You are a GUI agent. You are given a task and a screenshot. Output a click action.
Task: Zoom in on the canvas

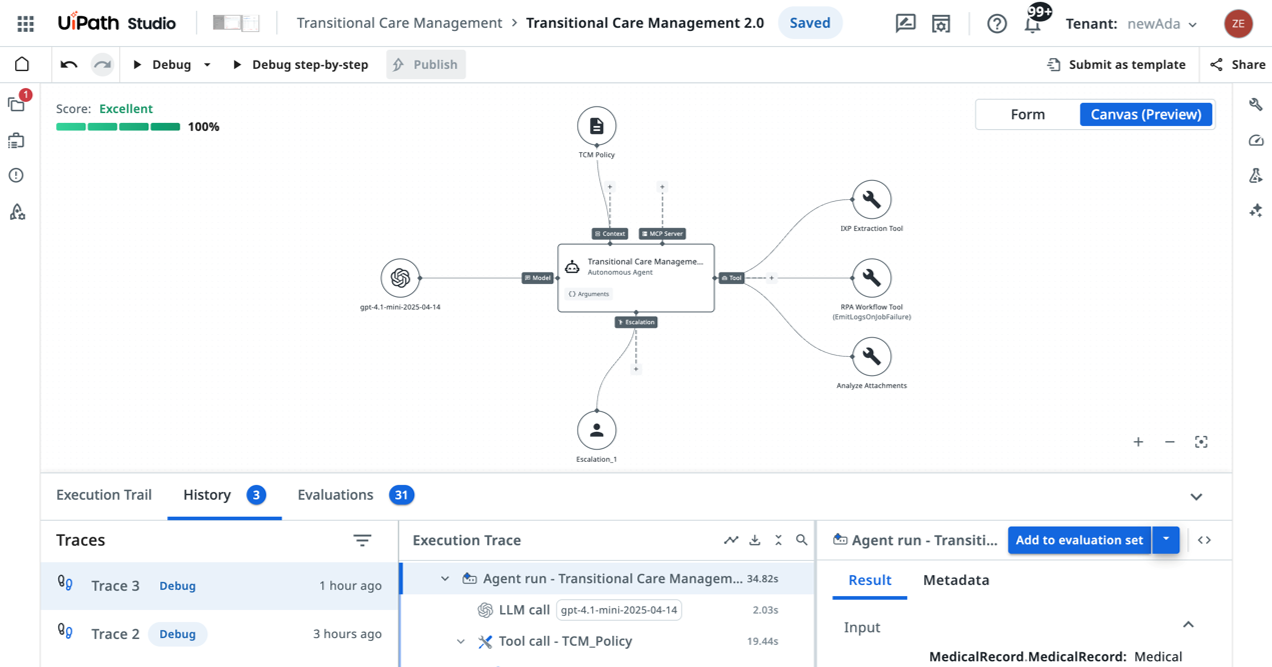click(1138, 442)
